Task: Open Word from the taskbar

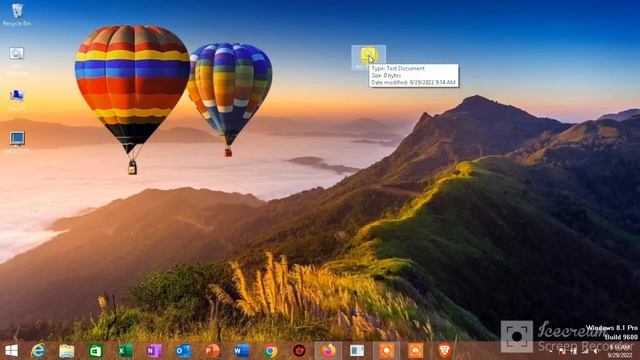Action: pyautogui.click(x=241, y=351)
